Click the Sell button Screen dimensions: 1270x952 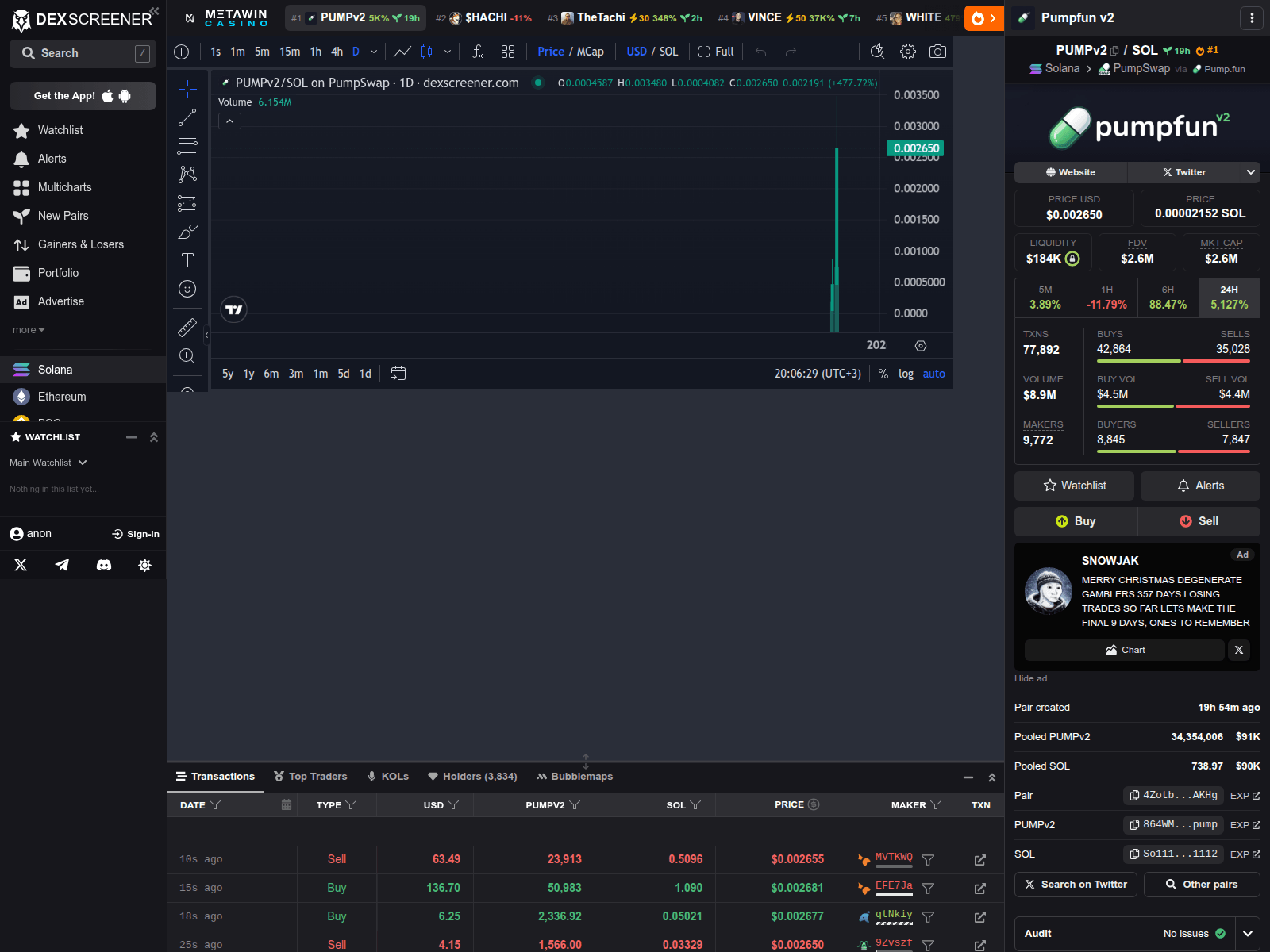(x=1199, y=521)
